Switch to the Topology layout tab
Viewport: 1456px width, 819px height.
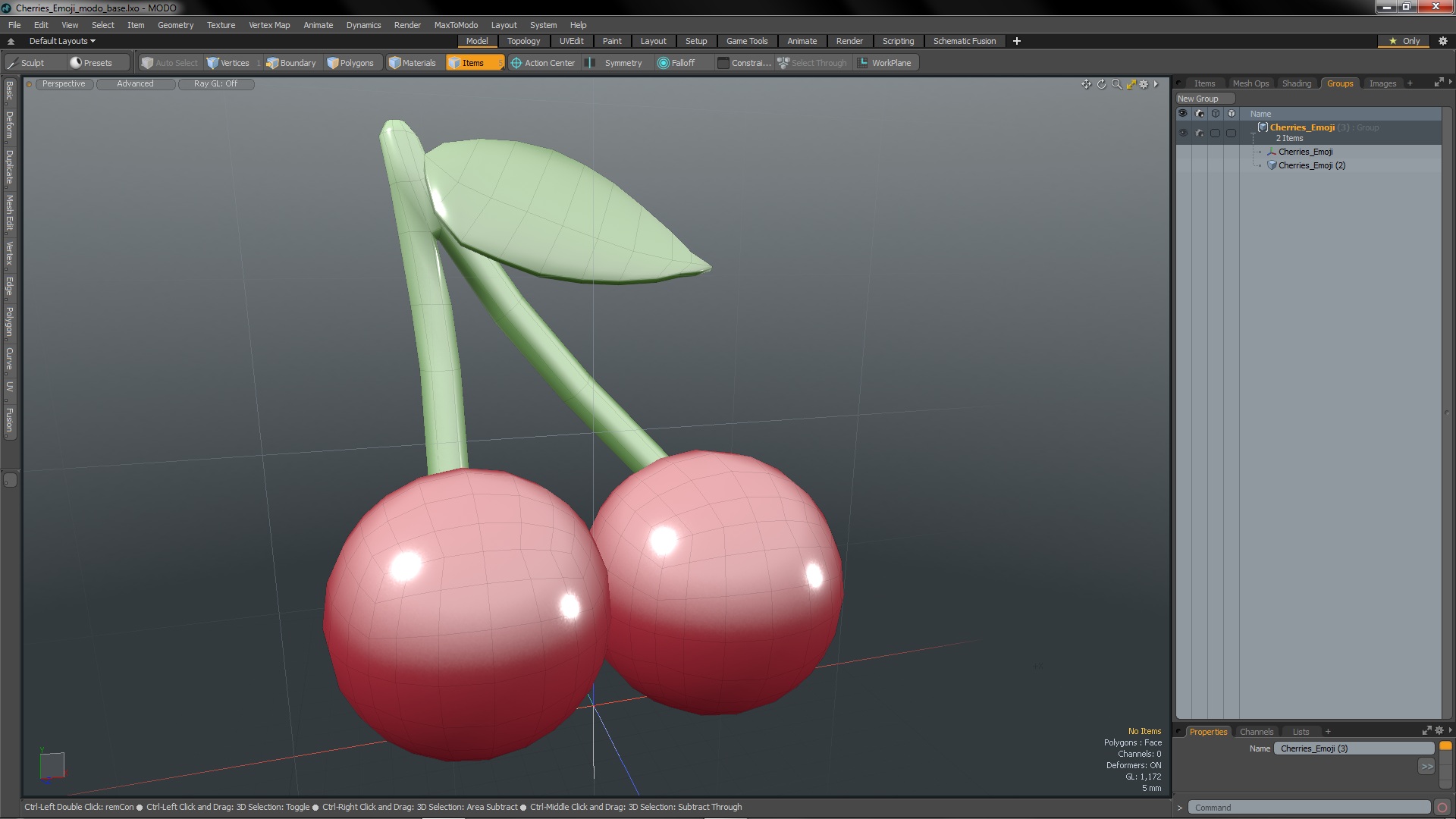point(523,41)
